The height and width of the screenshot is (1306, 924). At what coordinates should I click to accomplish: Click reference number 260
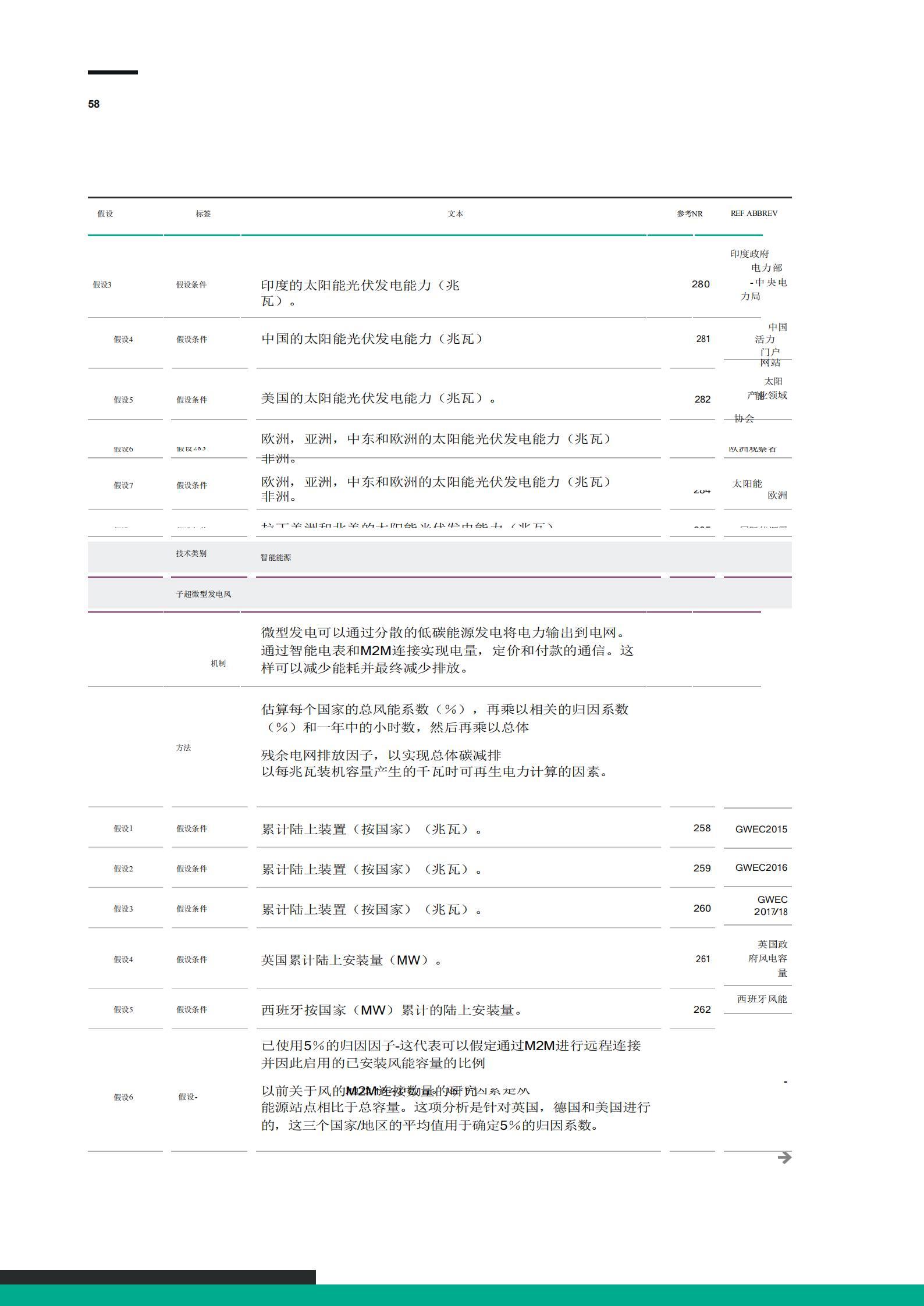pyautogui.click(x=702, y=908)
